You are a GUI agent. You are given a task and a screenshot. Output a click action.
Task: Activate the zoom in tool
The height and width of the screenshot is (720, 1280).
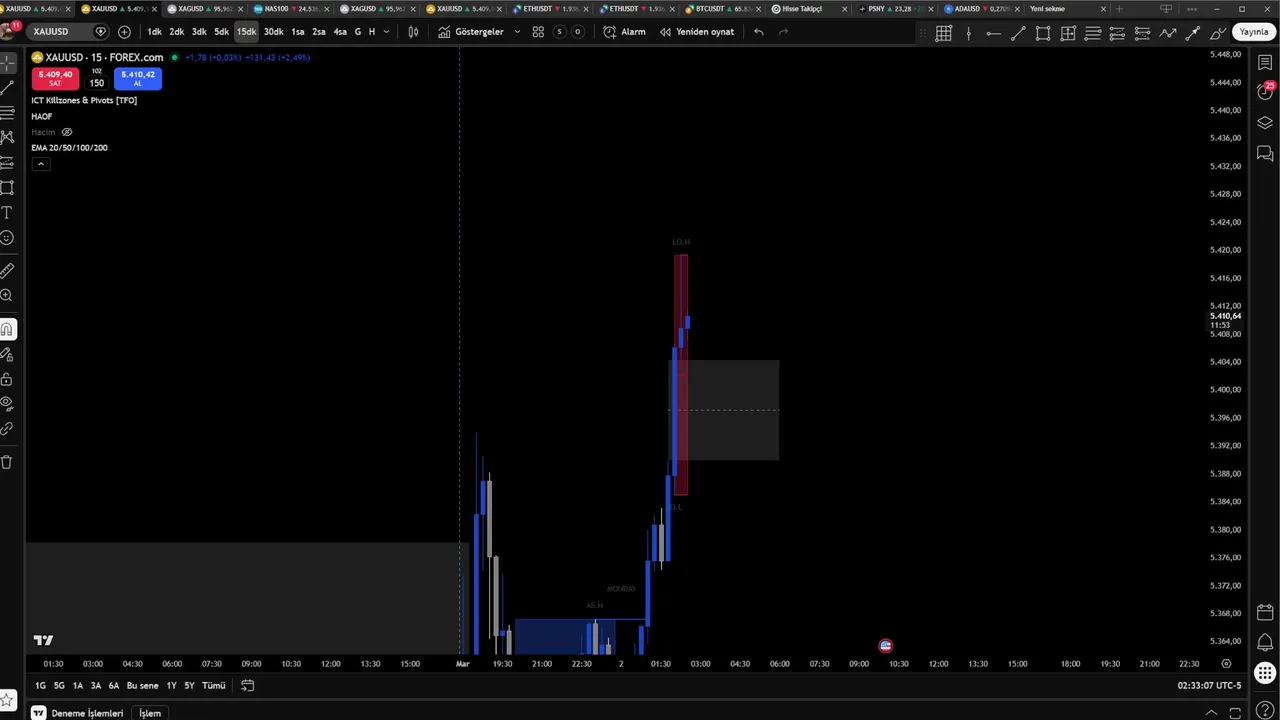pos(7,296)
